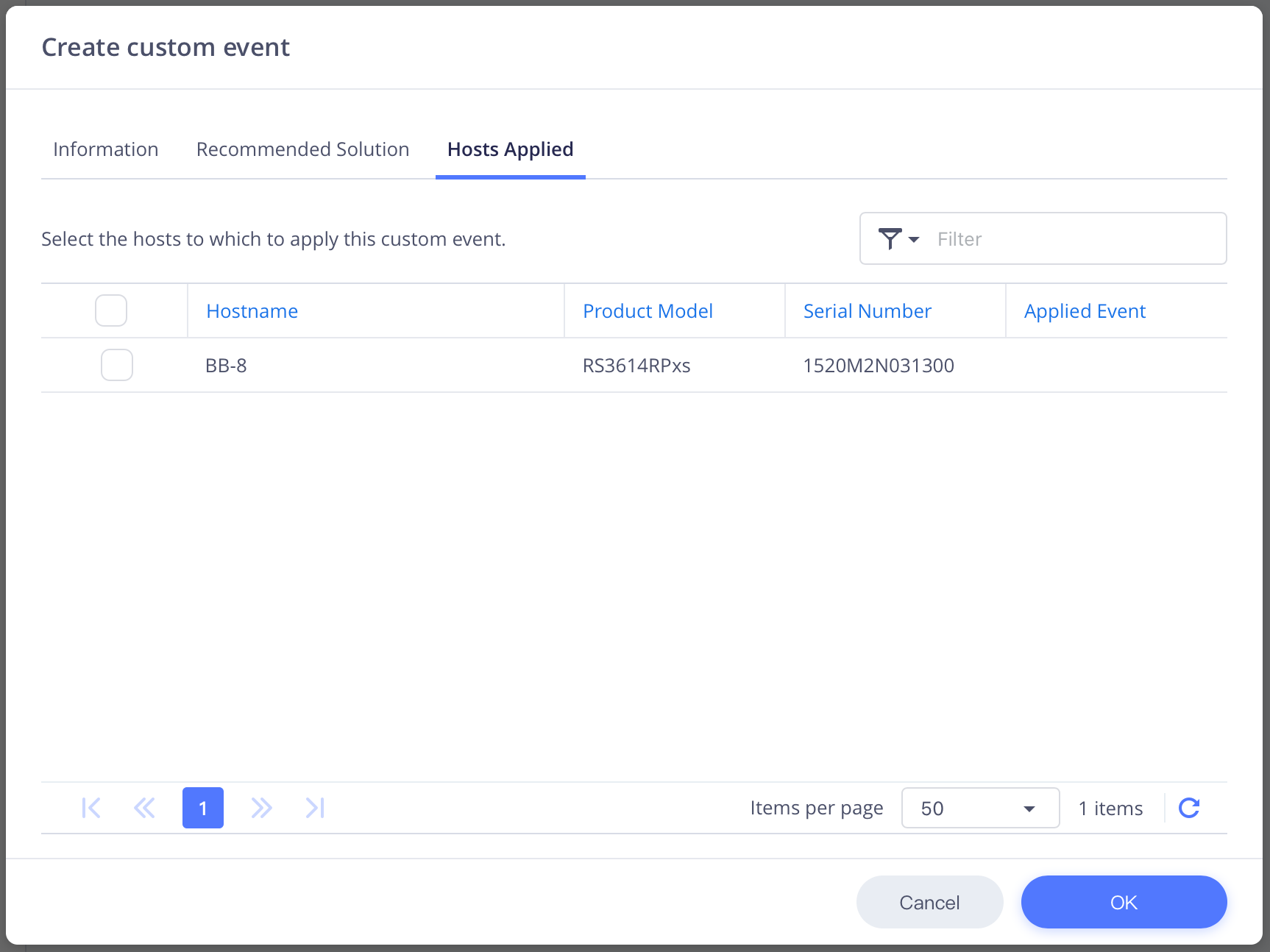Select the Hosts Applied tab
This screenshot has height=952, width=1270.
[x=511, y=149]
